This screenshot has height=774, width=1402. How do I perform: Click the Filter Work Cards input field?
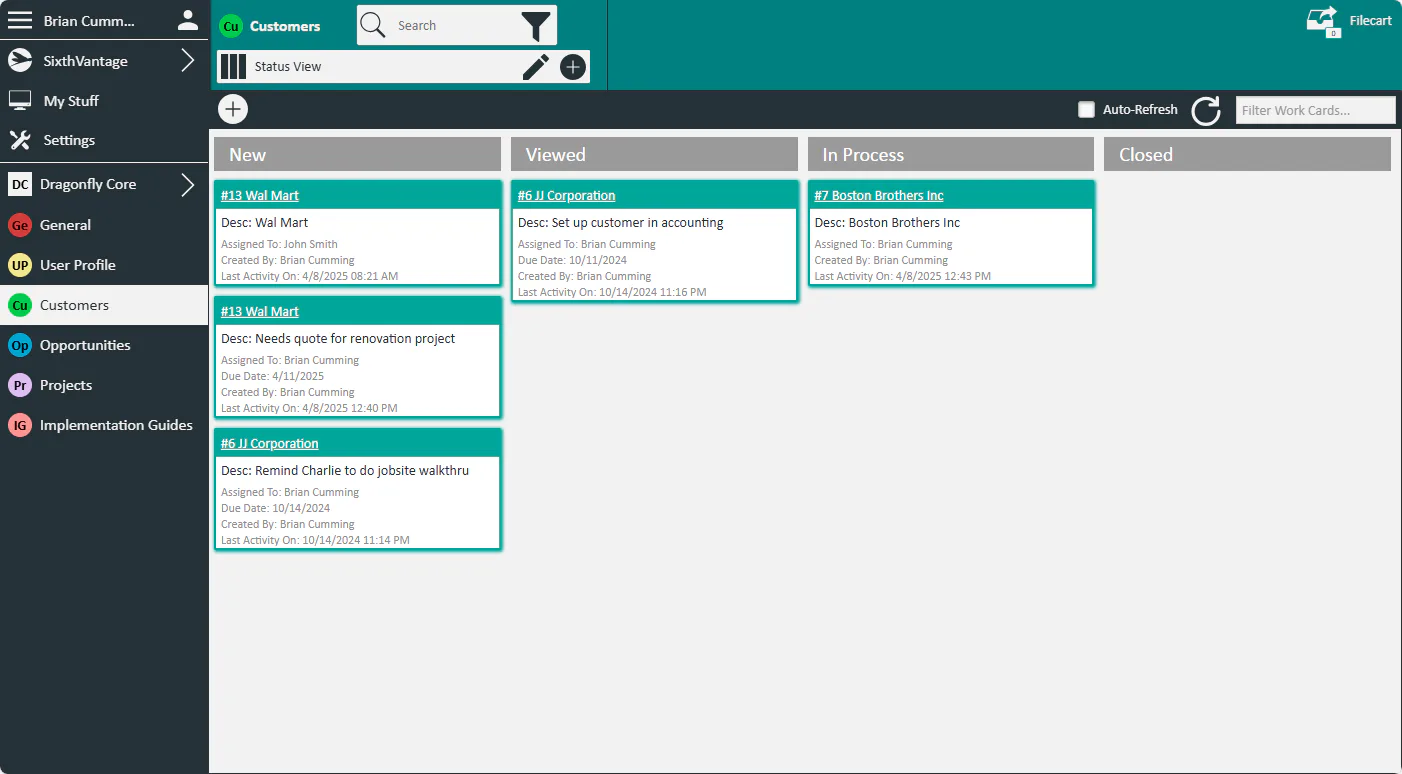click(x=1315, y=110)
